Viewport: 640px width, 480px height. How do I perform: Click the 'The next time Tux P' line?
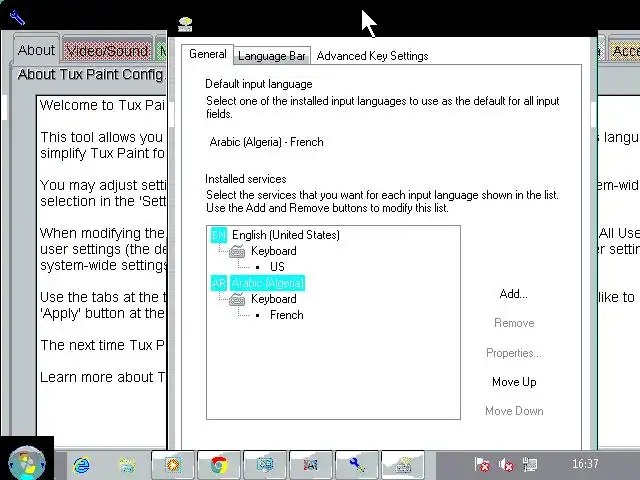pyautogui.click(x=102, y=345)
